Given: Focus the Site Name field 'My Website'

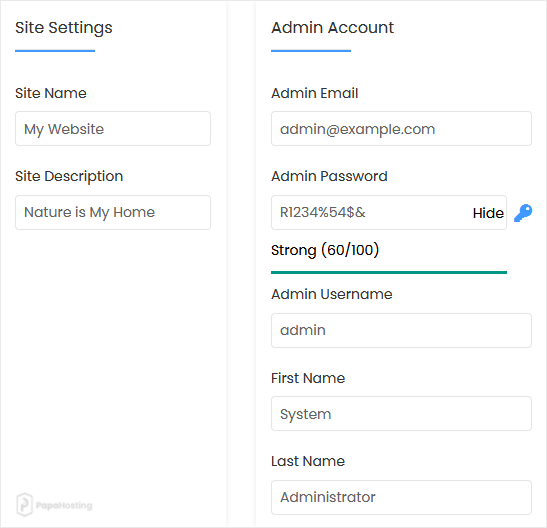Looking at the screenshot, I should [113, 129].
